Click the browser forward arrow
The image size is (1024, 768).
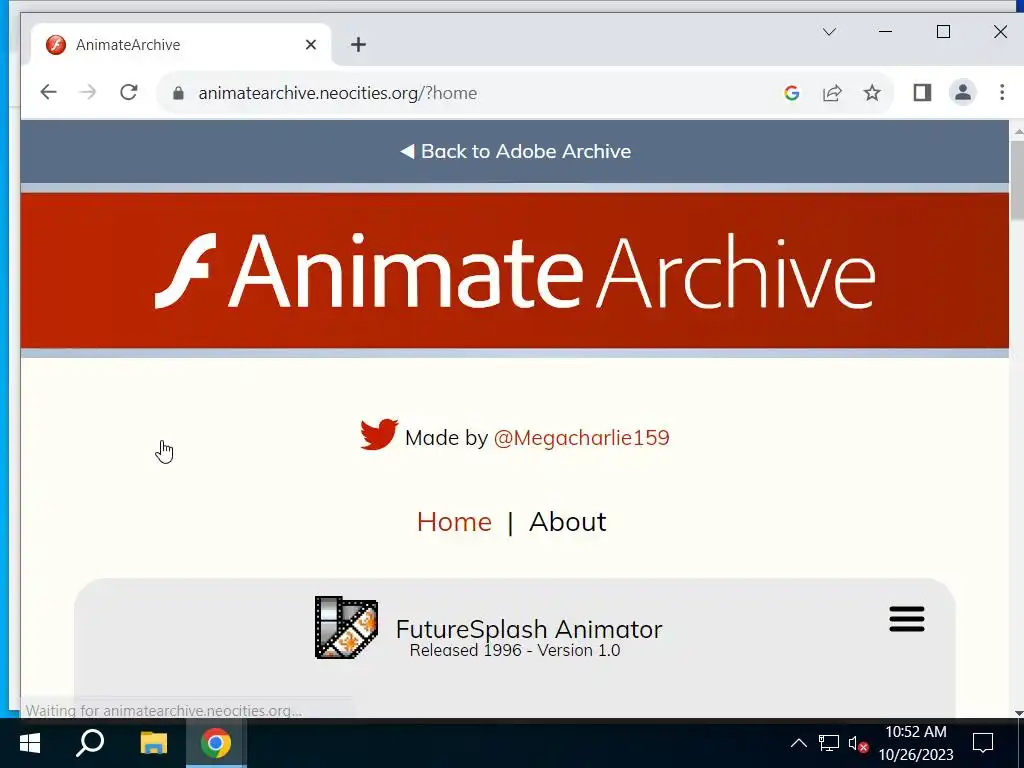point(88,93)
